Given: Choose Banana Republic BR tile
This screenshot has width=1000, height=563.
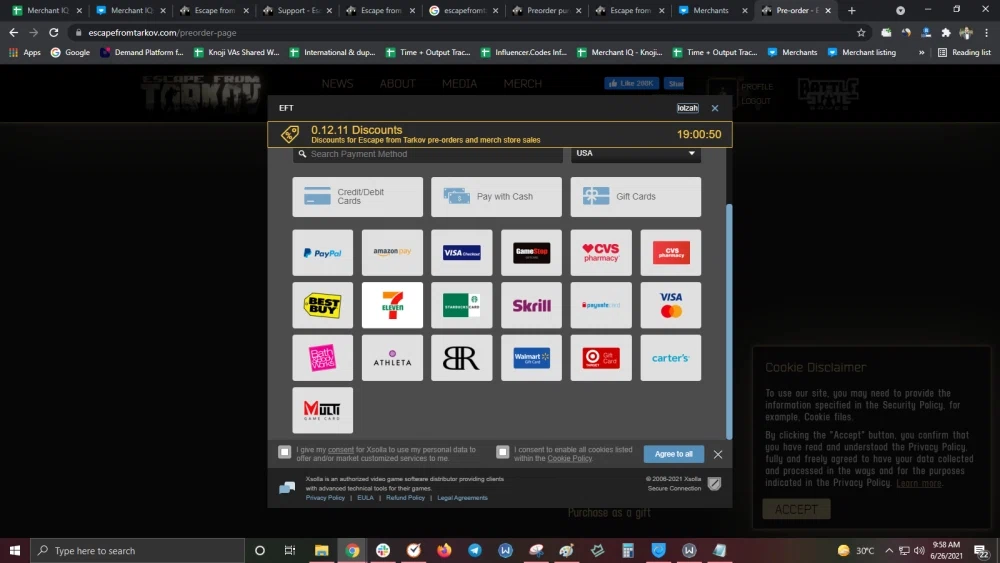Looking at the screenshot, I should pyautogui.click(x=461, y=358).
